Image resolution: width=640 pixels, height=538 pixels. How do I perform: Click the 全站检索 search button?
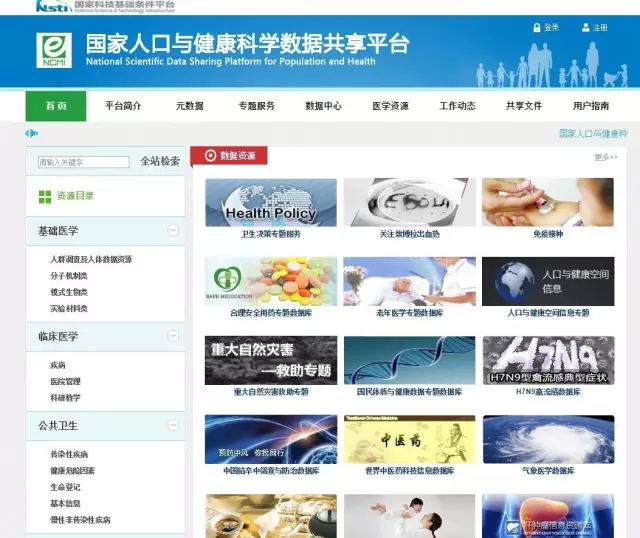tap(160, 161)
